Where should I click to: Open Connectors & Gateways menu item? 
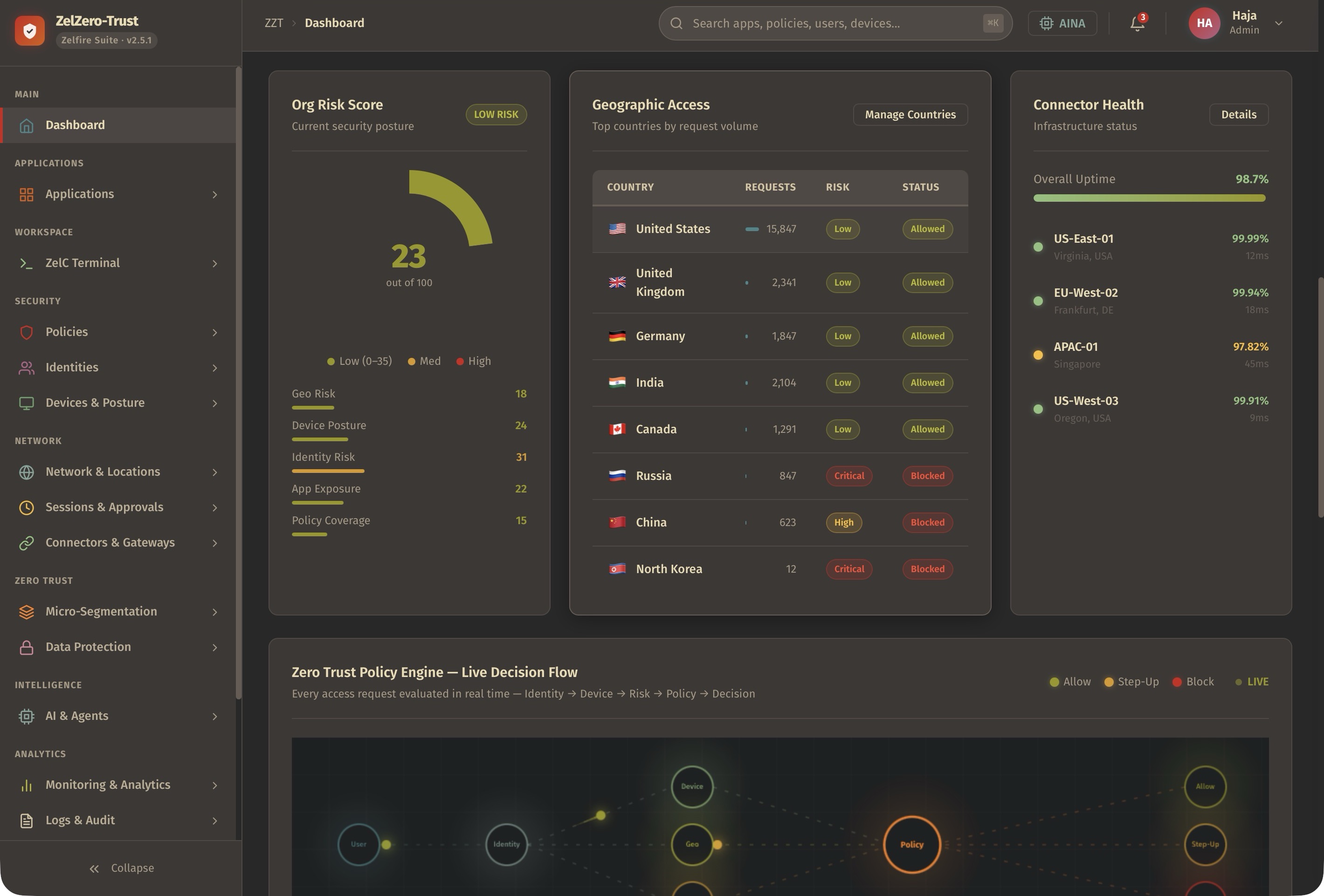[118, 542]
